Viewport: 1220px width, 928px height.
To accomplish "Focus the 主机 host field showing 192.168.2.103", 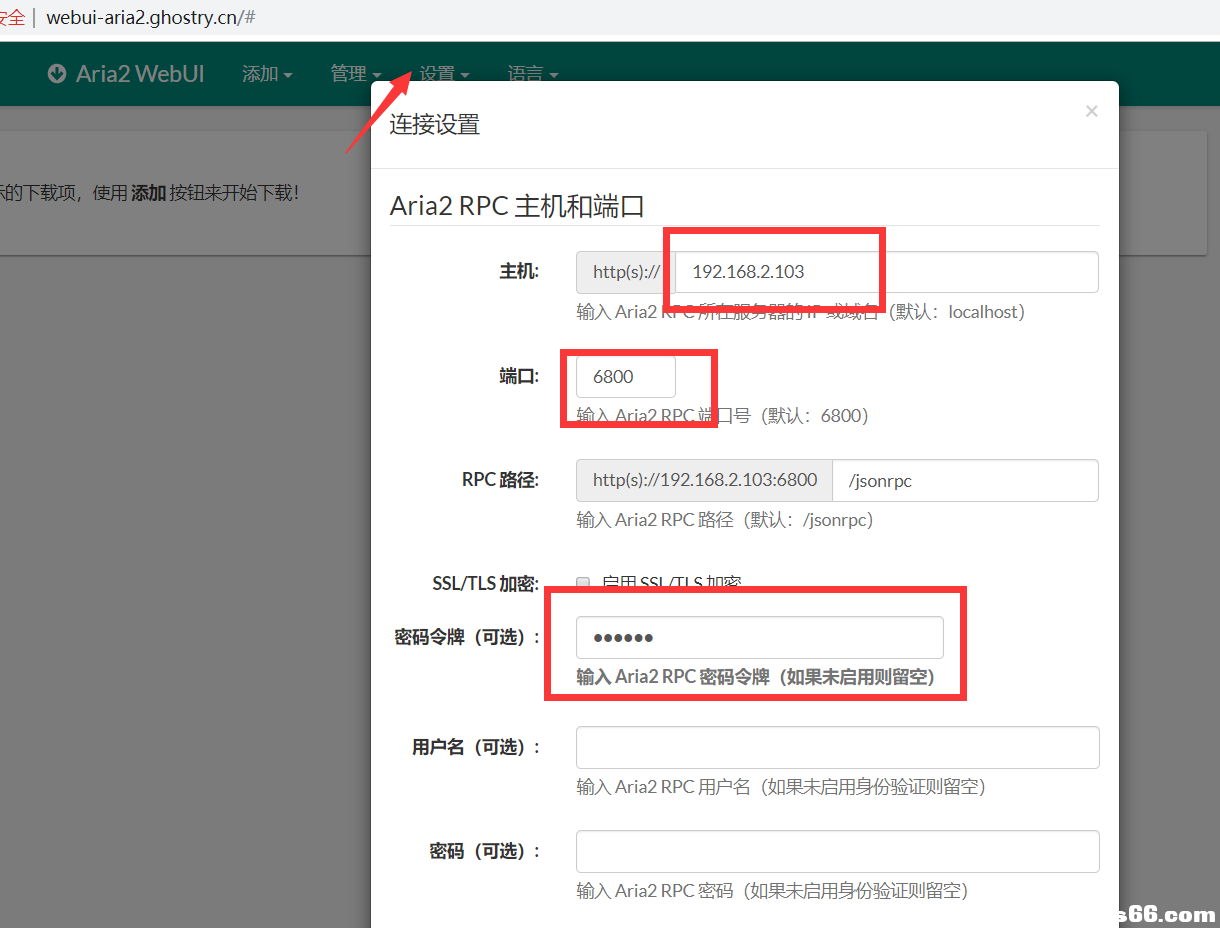I will [886, 272].
